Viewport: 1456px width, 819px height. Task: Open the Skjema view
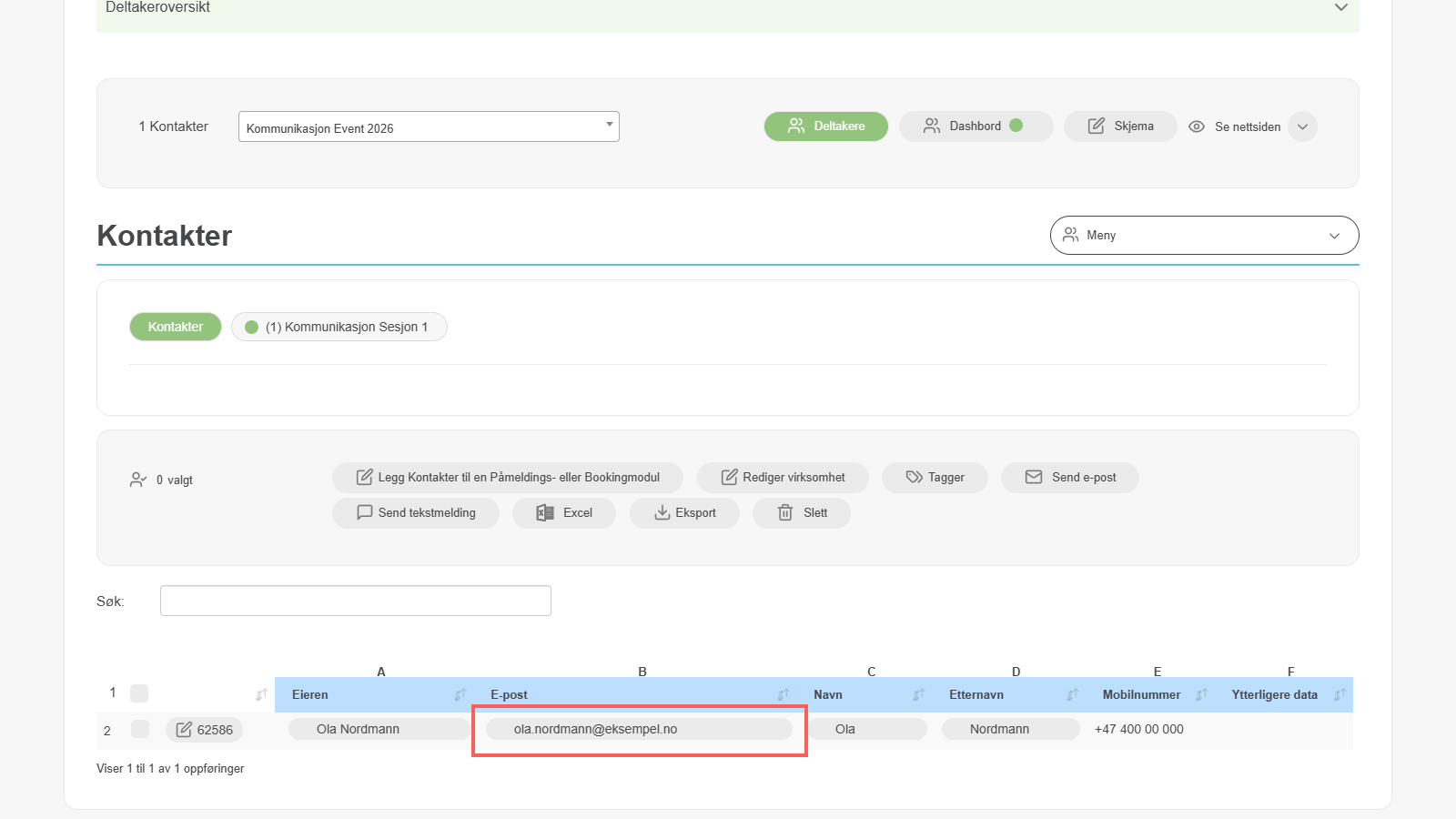(1120, 126)
